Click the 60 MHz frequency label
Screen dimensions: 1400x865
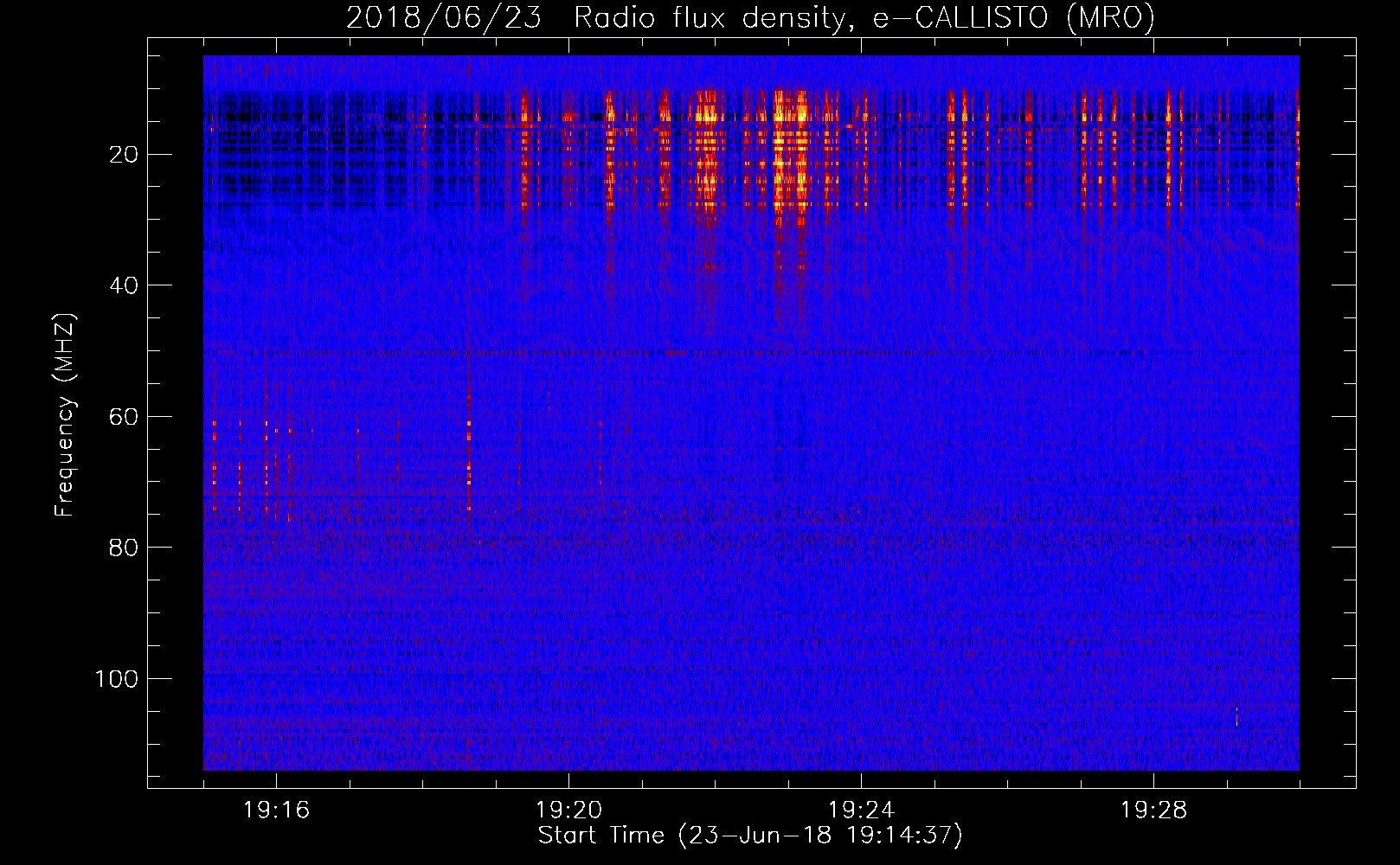[x=125, y=417]
